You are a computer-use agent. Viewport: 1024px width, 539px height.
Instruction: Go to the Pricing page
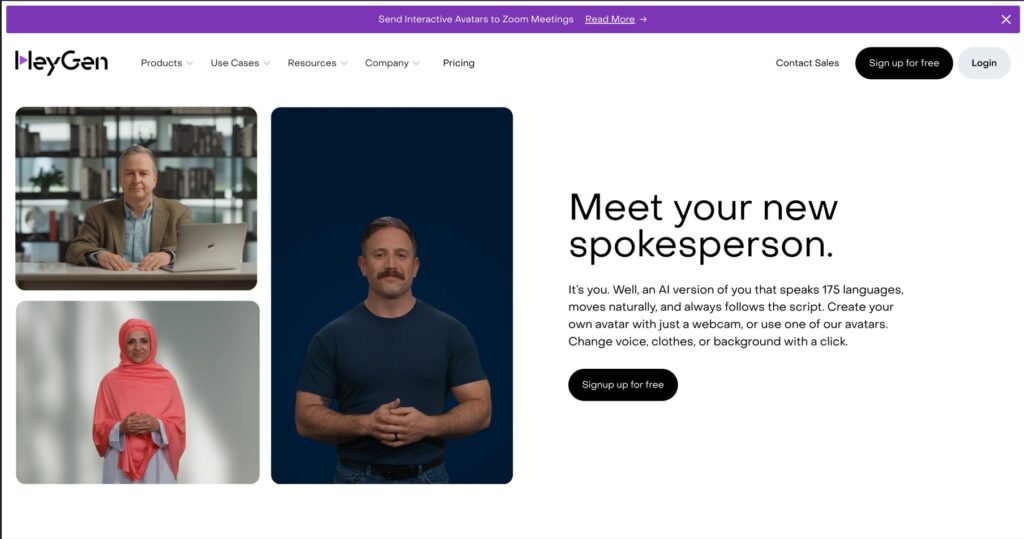pos(458,63)
